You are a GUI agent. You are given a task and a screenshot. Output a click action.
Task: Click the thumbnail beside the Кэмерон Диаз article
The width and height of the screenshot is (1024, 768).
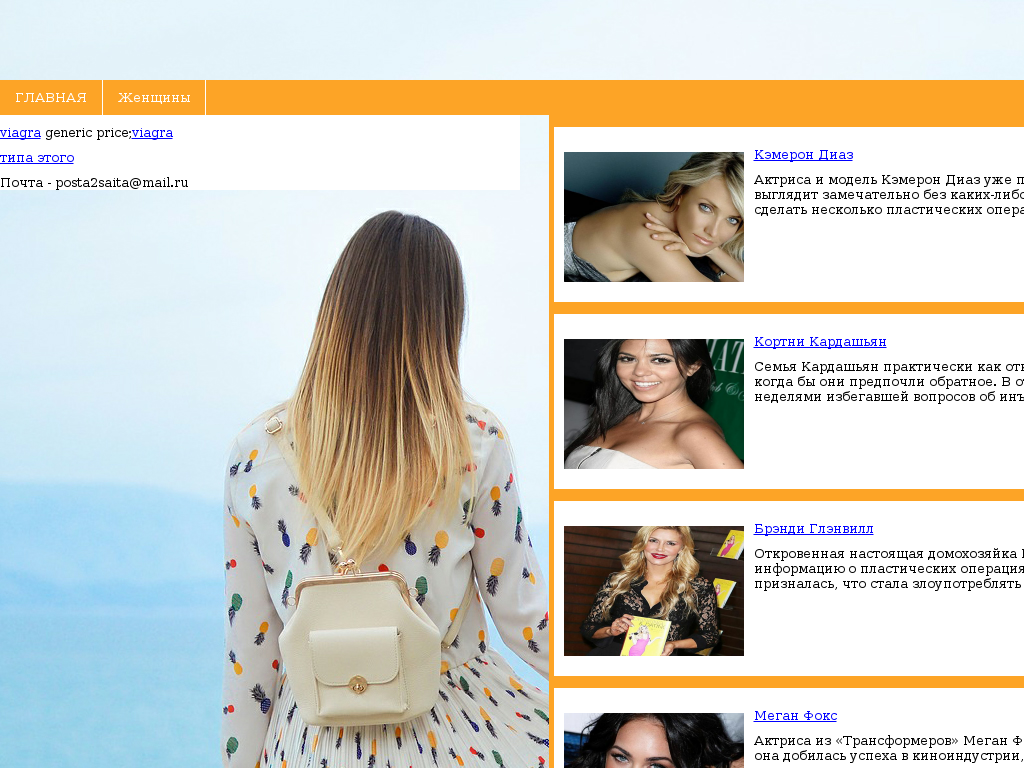653,217
